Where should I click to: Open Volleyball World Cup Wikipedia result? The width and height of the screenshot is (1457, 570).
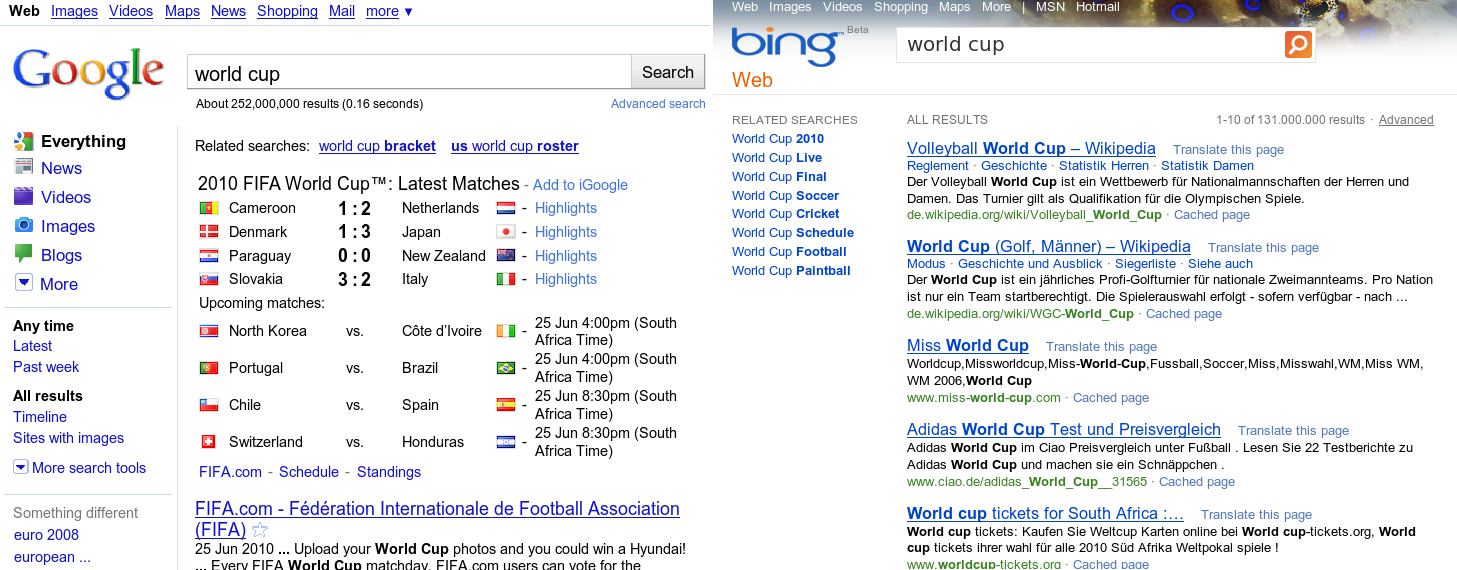[x=1031, y=148]
